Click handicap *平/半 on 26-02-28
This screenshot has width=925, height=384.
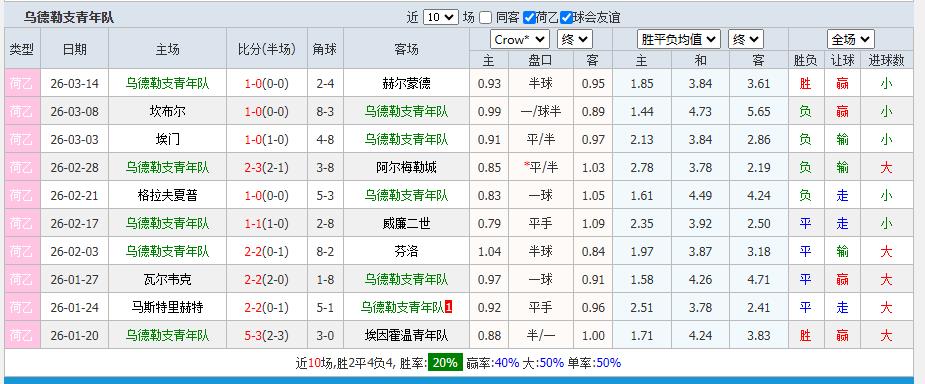541,168
